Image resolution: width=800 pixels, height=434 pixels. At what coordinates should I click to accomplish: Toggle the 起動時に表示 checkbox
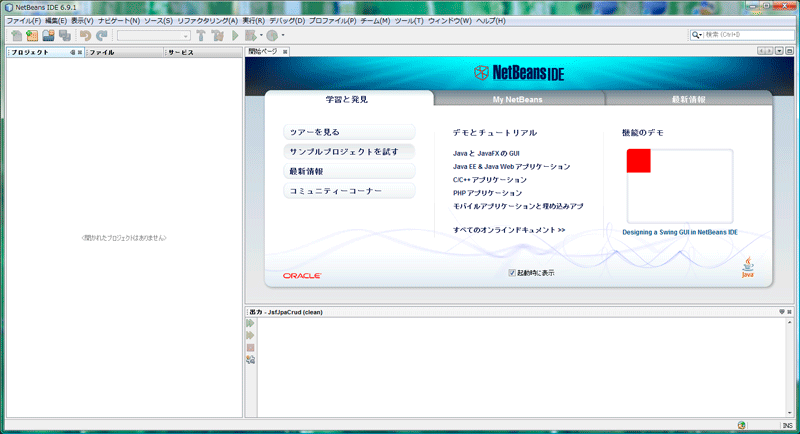512,272
